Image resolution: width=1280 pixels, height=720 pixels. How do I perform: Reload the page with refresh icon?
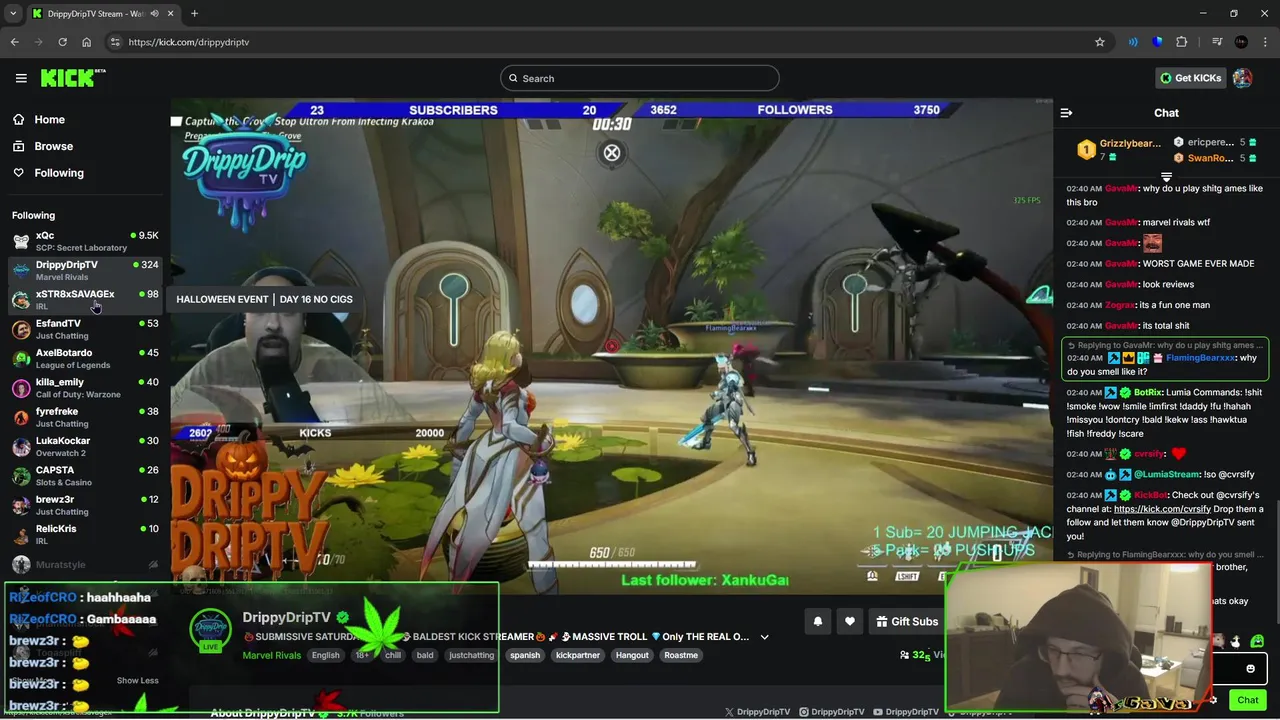tap(62, 42)
